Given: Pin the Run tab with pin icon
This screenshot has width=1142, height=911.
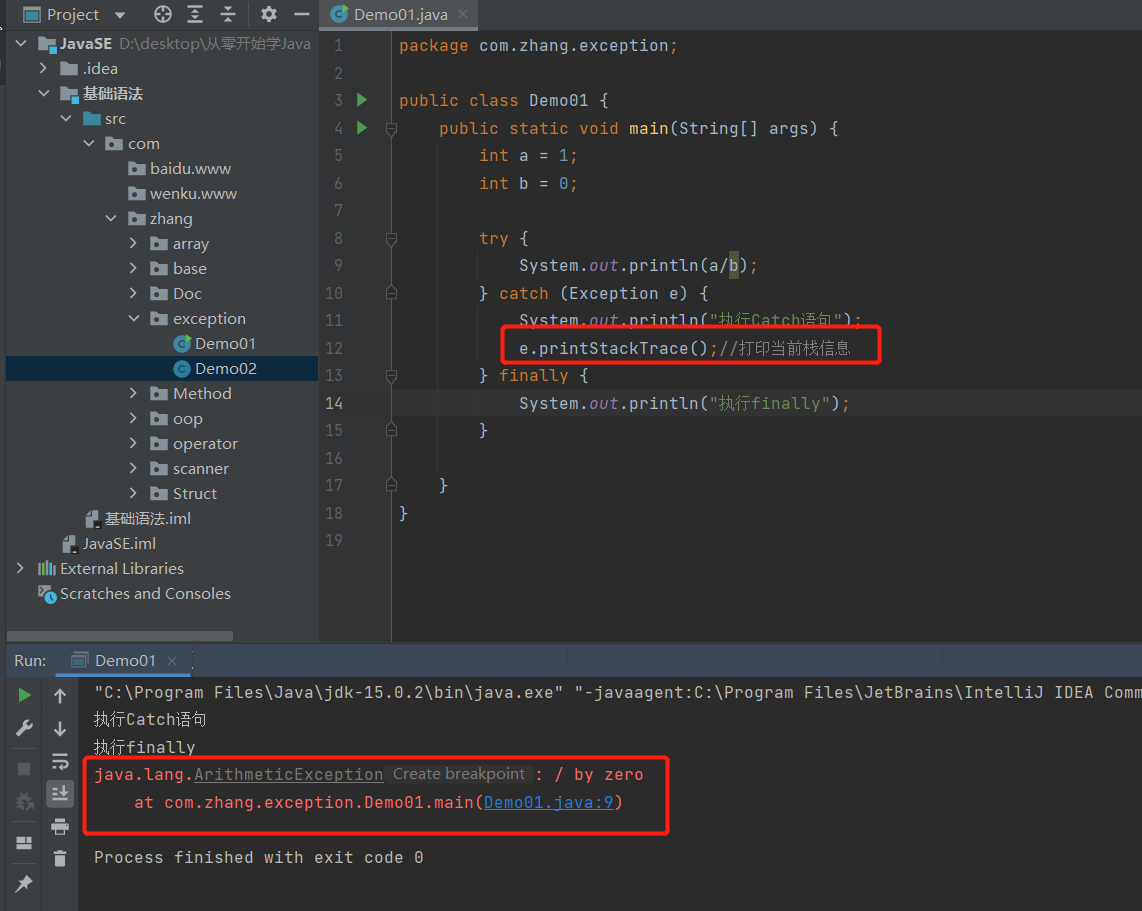Looking at the screenshot, I should [24, 883].
